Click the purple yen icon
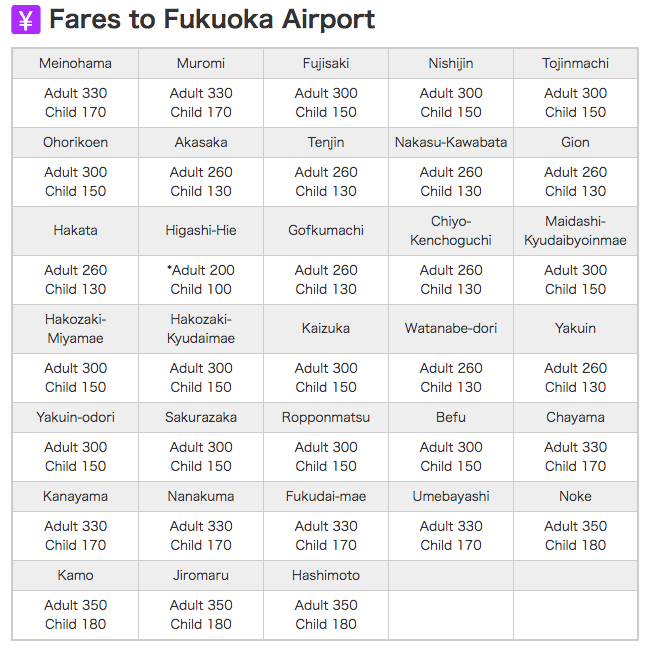650x653 pixels. coord(26,20)
